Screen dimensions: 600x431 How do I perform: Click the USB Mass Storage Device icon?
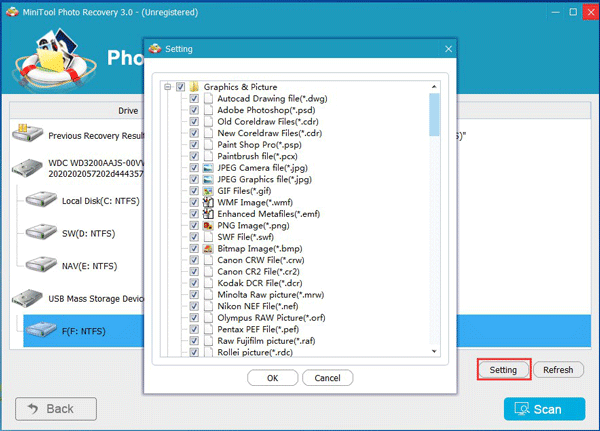pos(27,298)
